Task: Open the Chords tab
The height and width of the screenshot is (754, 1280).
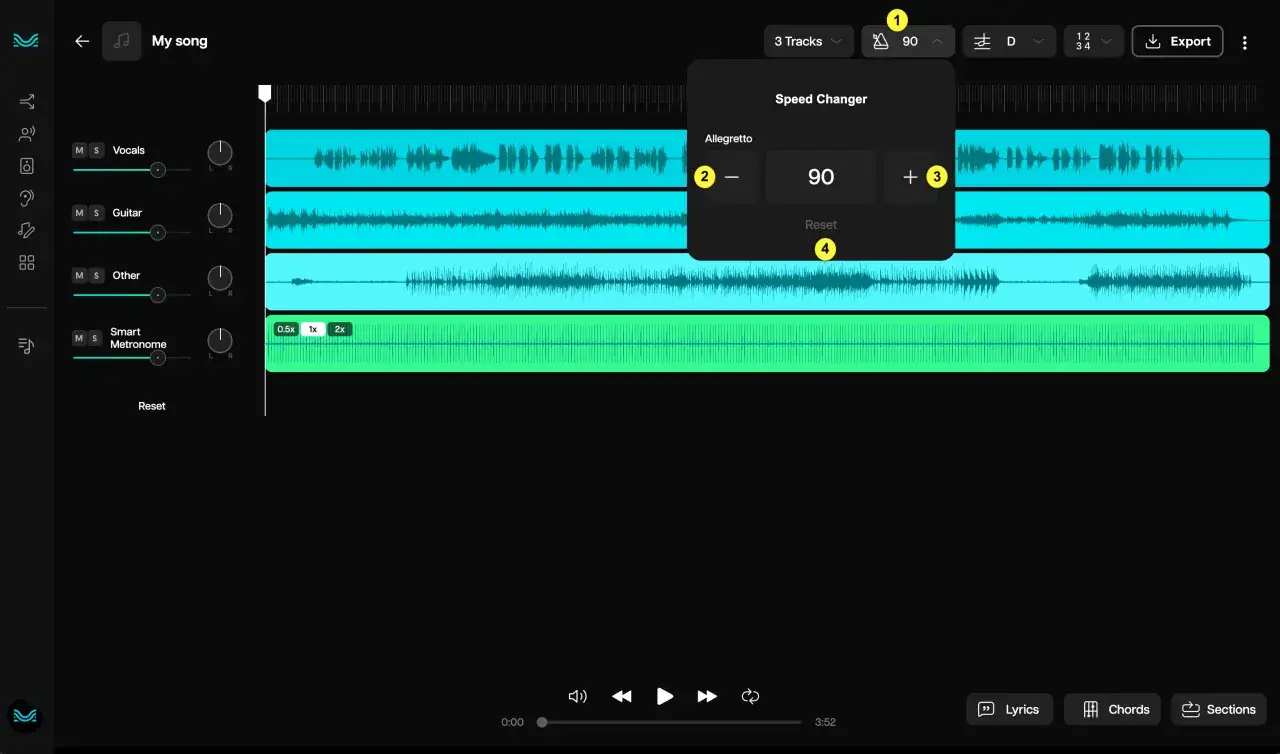Action: (x=1113, y=709)
